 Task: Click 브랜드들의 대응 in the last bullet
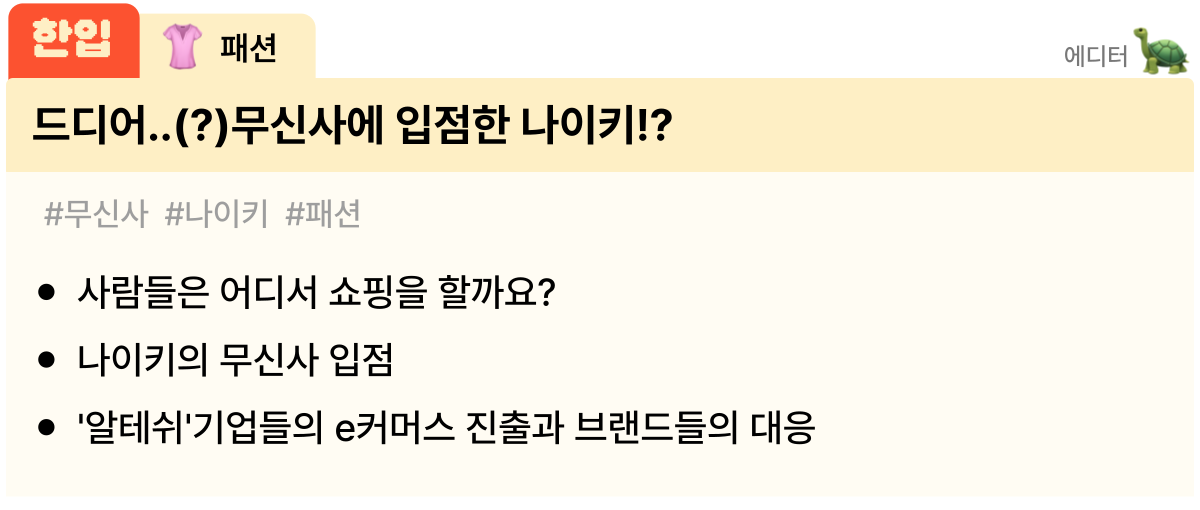click(696, 428)
